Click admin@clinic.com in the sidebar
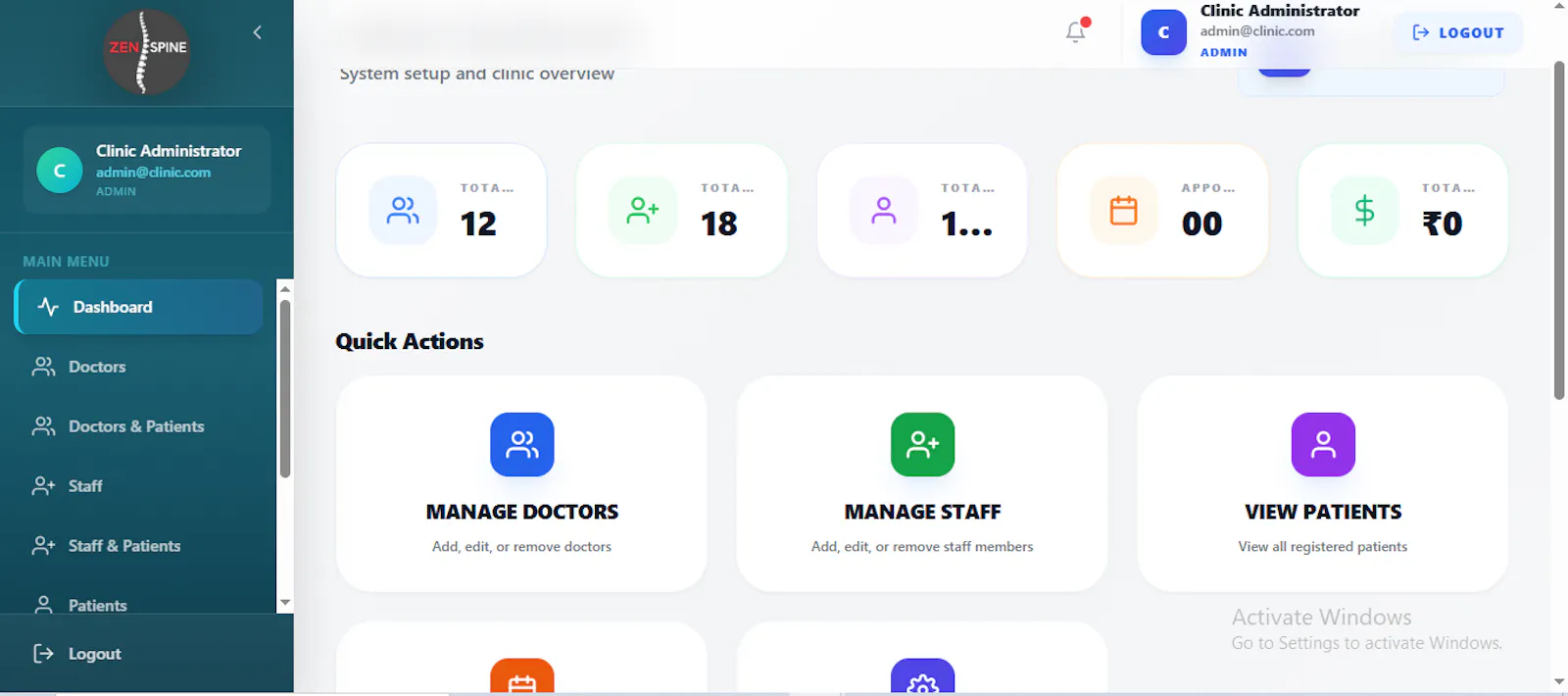 coord(153,172)
